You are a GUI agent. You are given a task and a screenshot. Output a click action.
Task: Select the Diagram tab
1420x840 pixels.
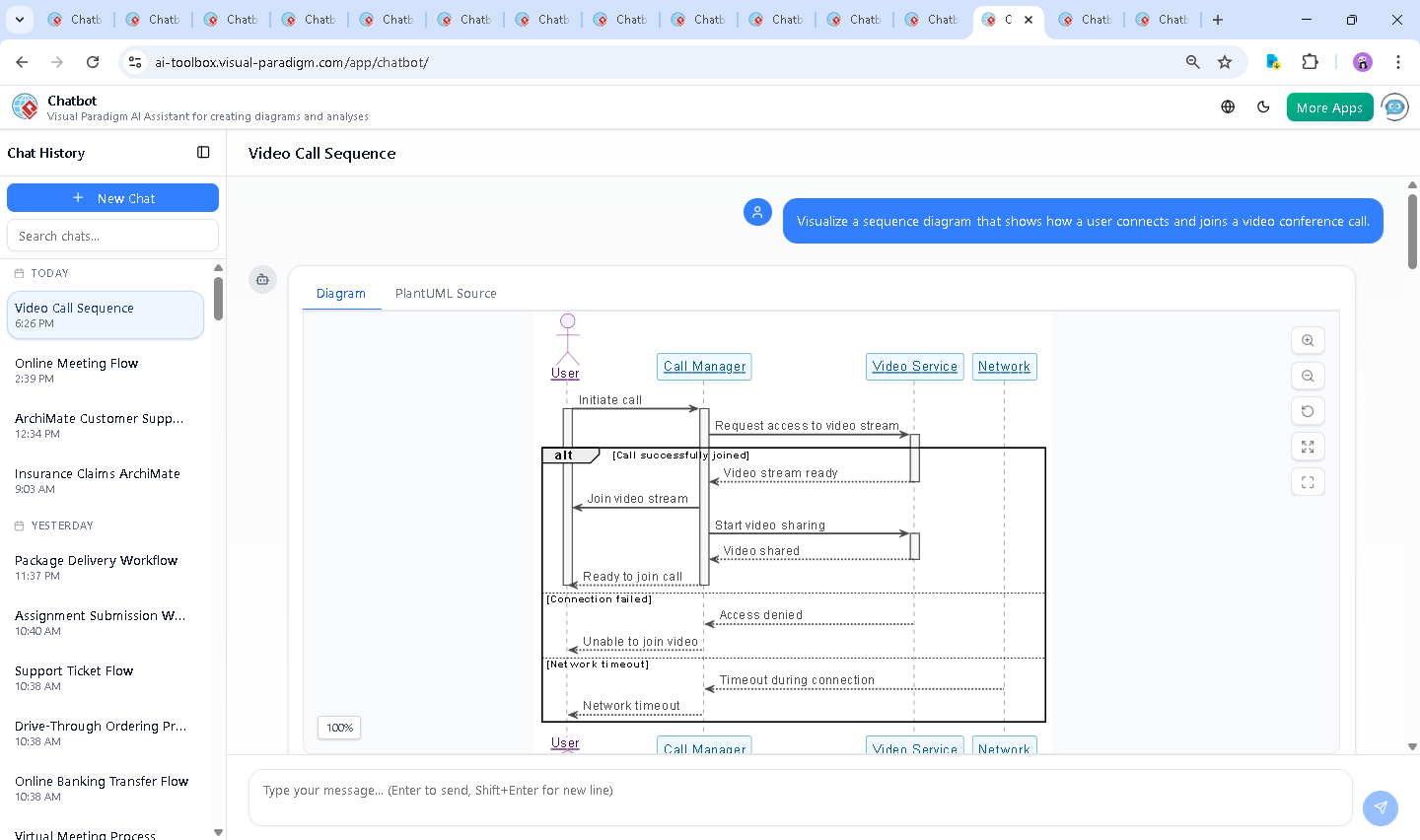(341, 294)
